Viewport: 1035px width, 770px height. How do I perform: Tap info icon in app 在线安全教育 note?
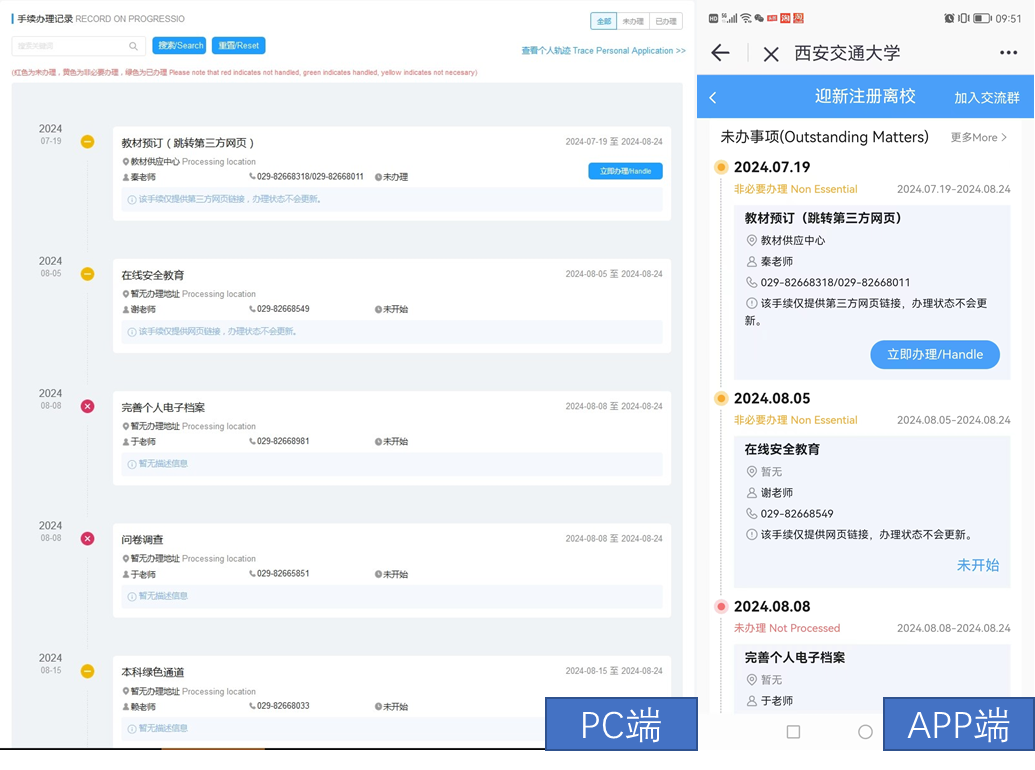pos(751,534)
